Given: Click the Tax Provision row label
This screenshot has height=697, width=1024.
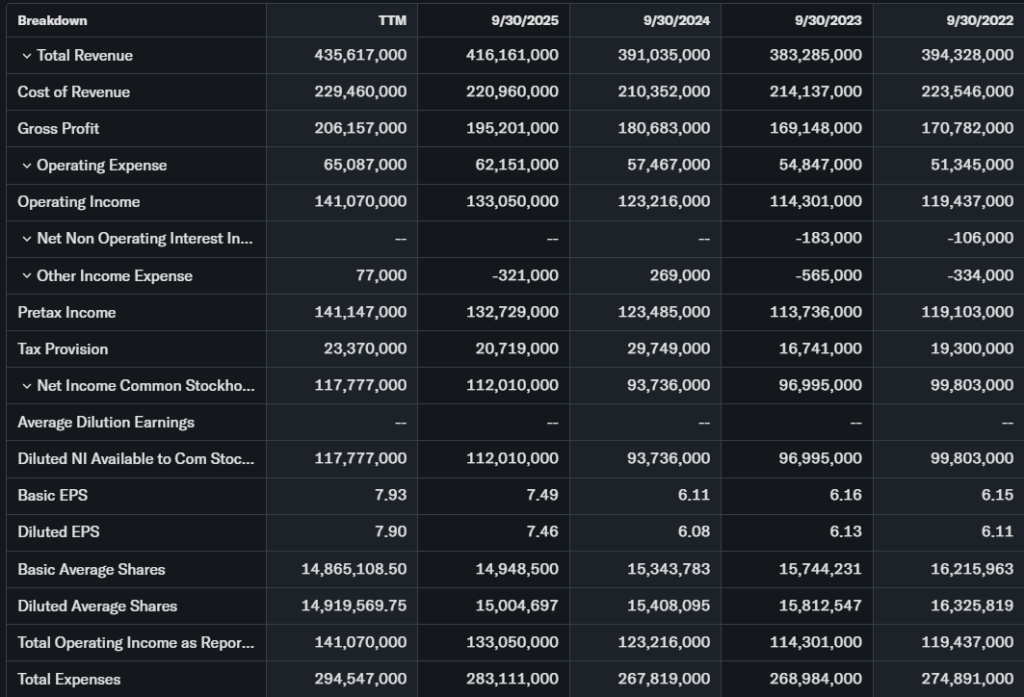Looking at the screenshot, I should coord(63,349).
